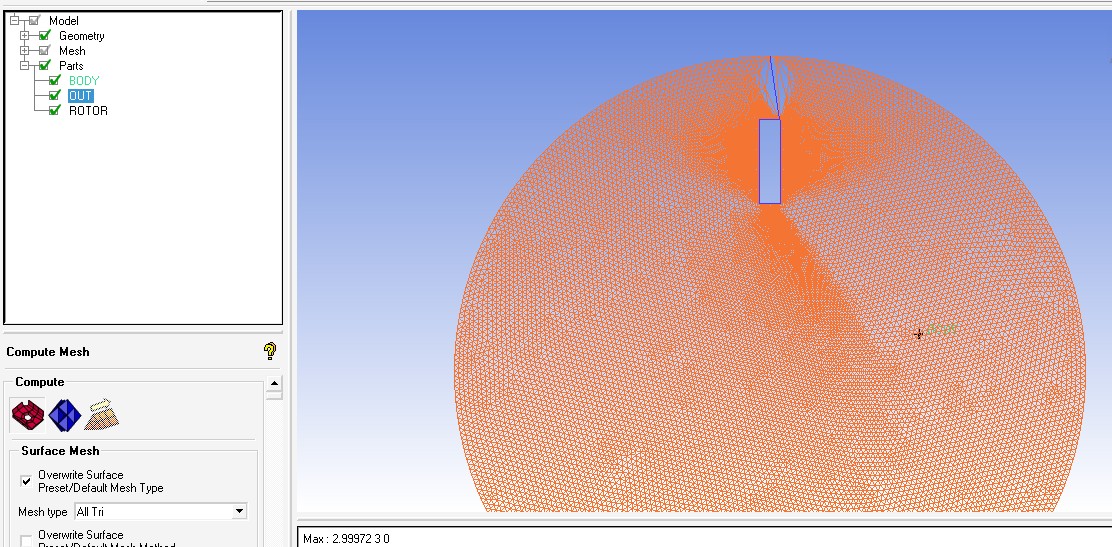
Task: Toggle Mesh visibility checkbox in tree
Action: [44, 51]
